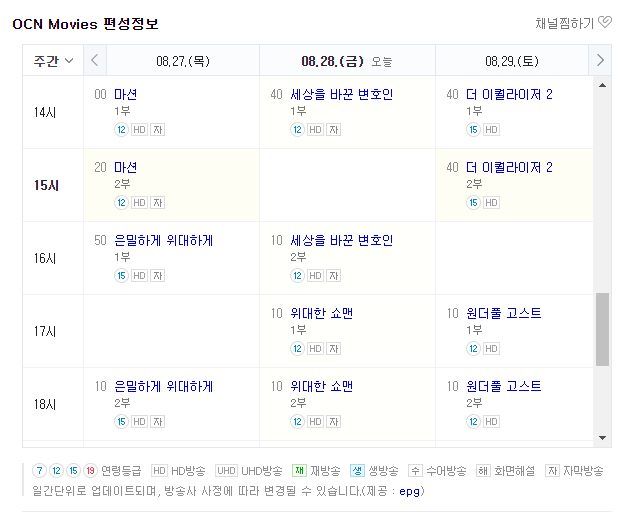Click the 14시 time row label
Screen dimensions: 632x518
tap(45, 112)
